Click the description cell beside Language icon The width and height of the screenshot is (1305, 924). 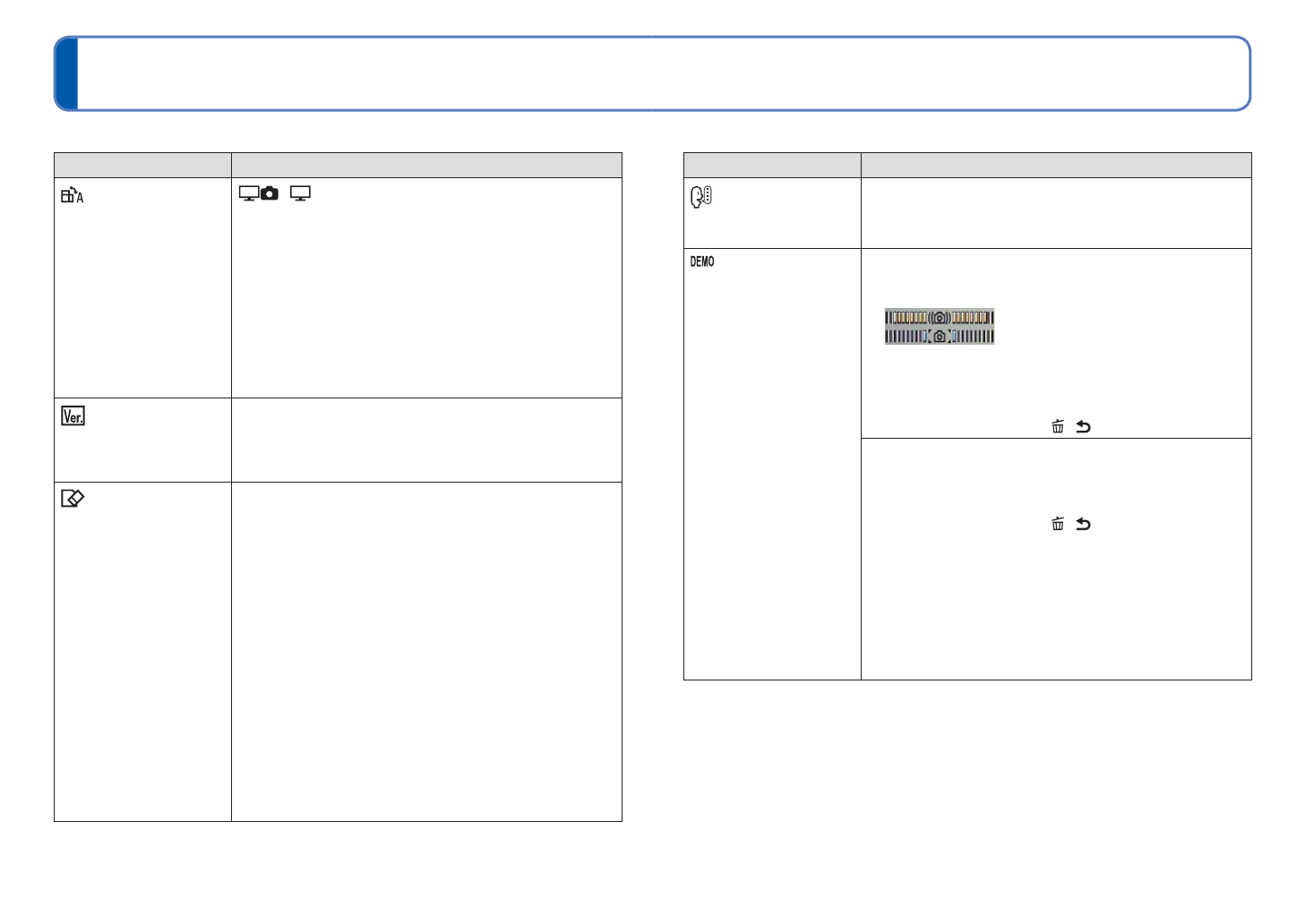[x=1056, y=213]
